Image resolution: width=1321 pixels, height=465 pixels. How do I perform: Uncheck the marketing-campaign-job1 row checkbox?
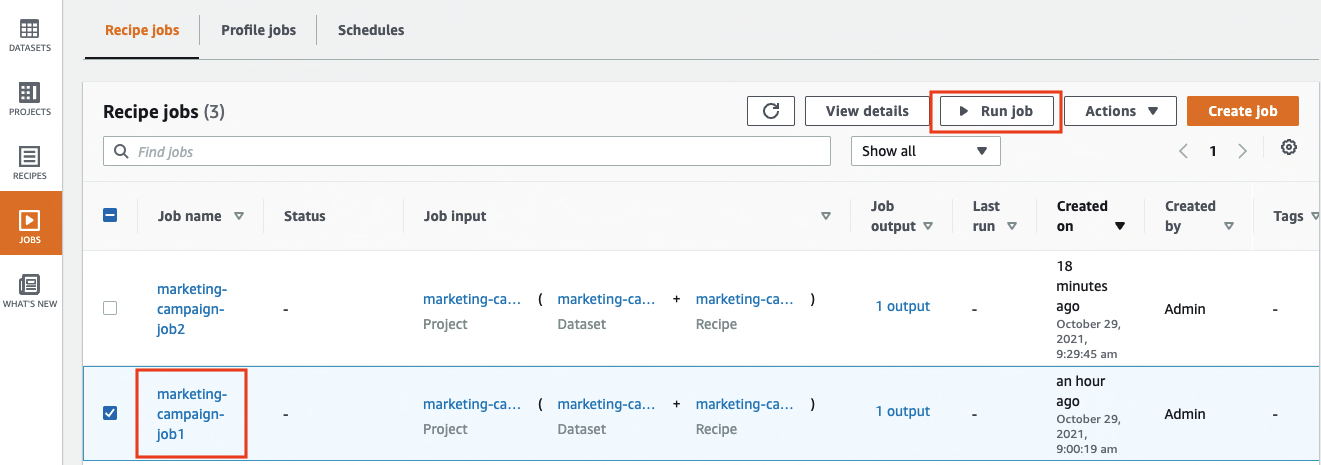pos(111,413)
